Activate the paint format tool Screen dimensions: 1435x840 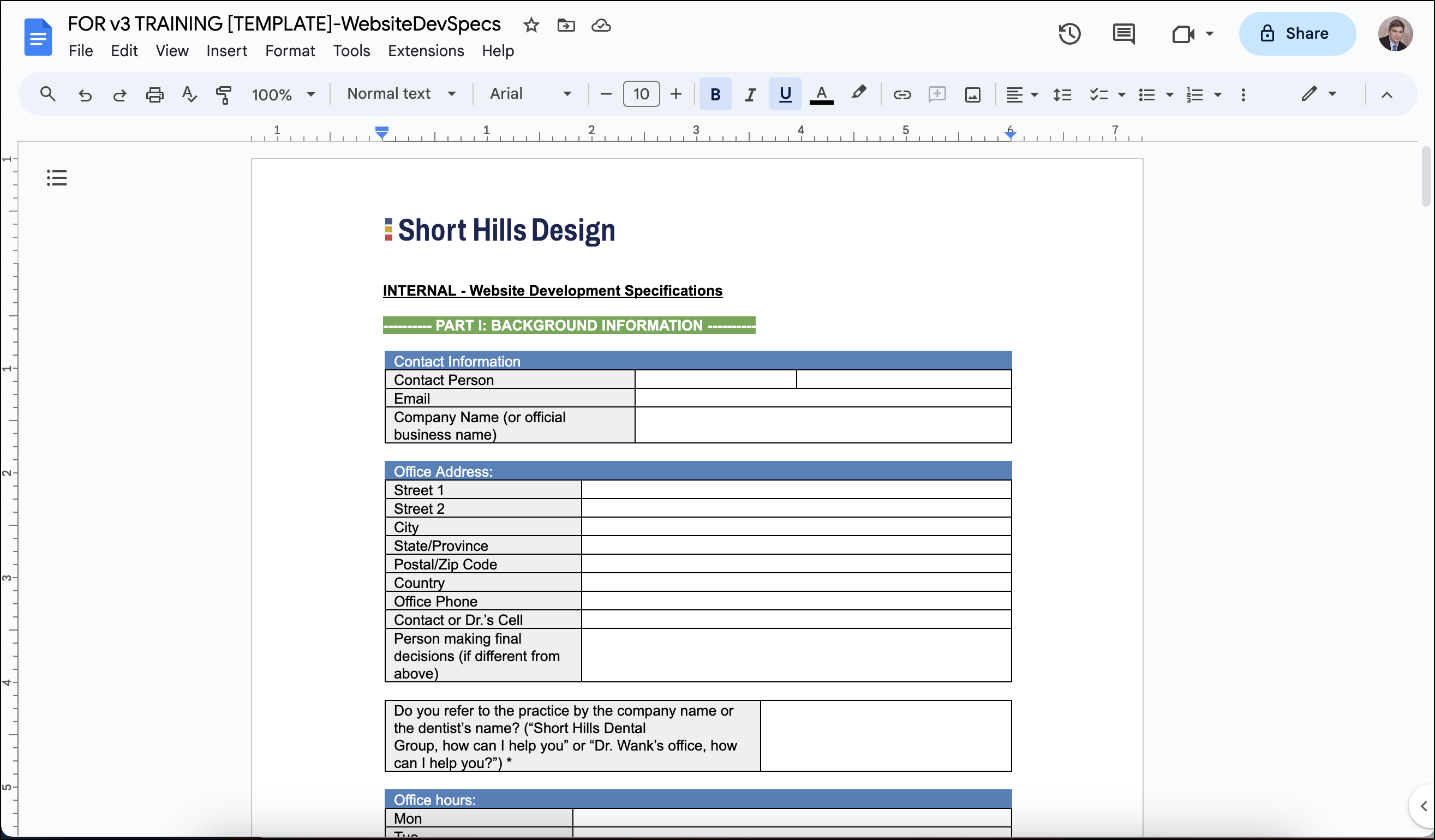pyautogui.click(x=224, y=94)
